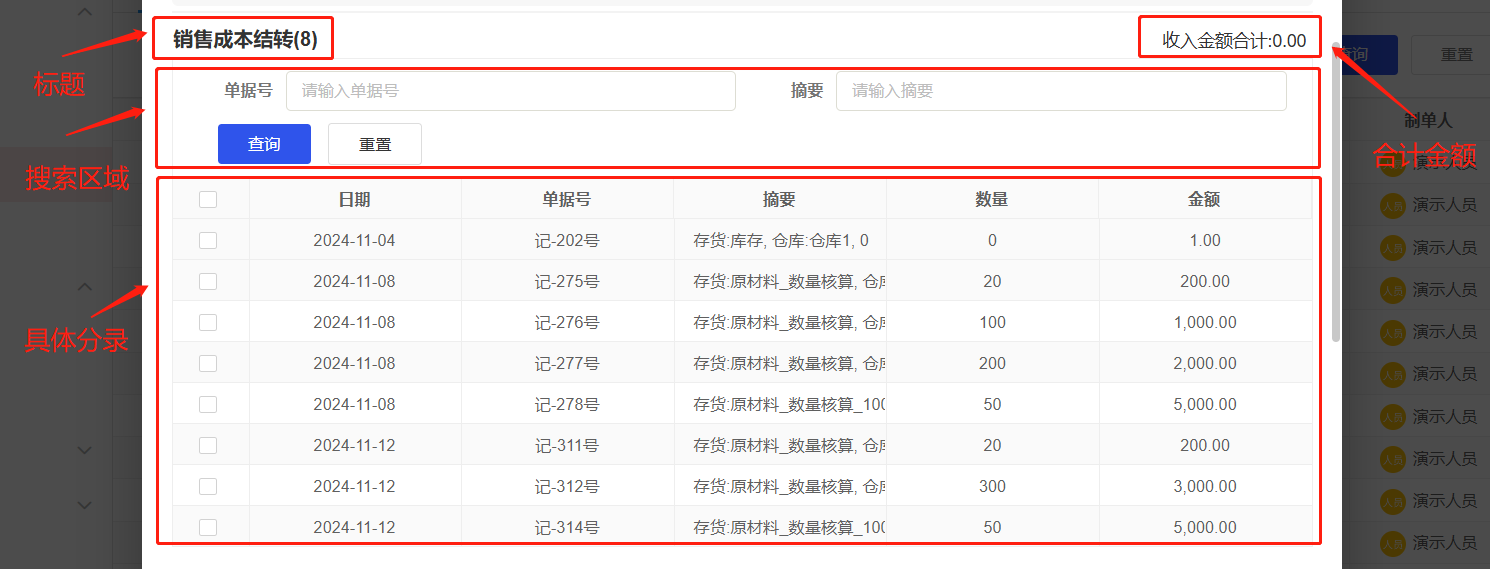1490x569 pixels.
Task: Enable the checkbox on row 记-275号
Action: (208, 282)
